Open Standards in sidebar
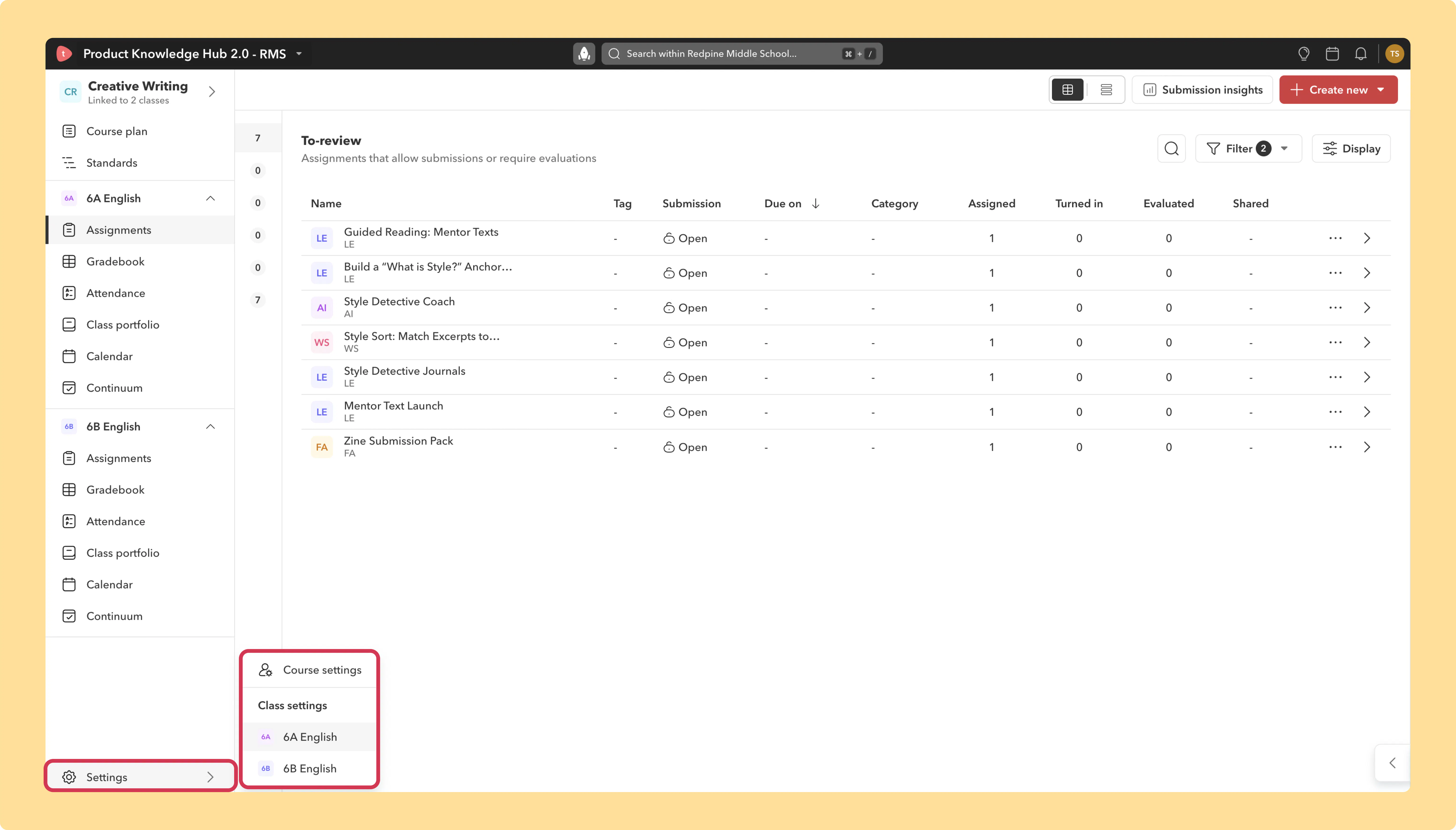The image size is (1456, 830). pos(140,163)
